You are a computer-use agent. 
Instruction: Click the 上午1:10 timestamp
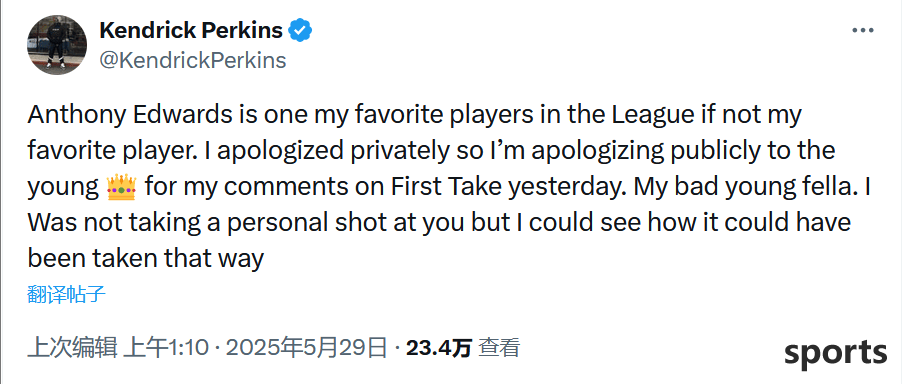166,348
